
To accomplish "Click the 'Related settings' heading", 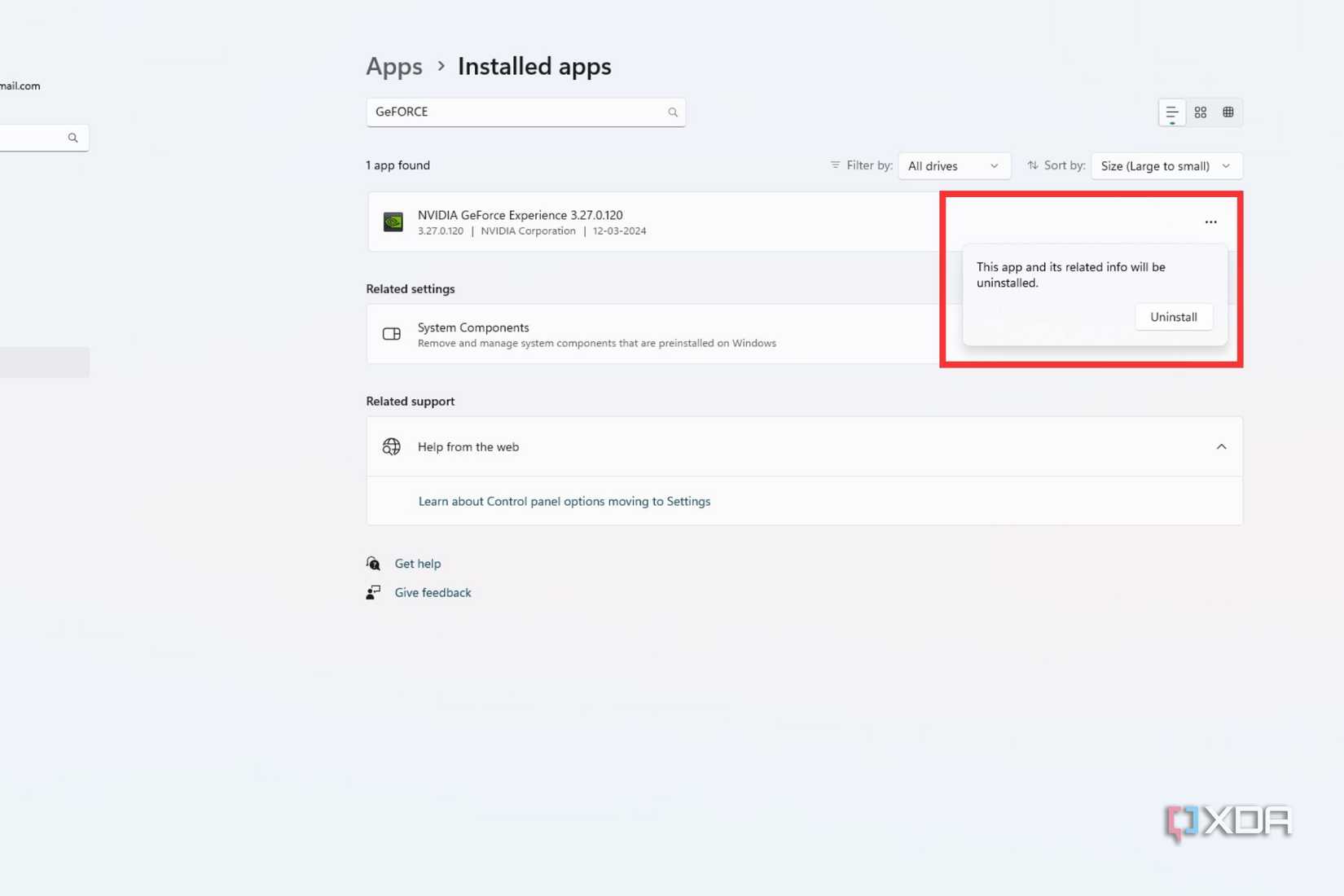I will (x=411, y=289).
